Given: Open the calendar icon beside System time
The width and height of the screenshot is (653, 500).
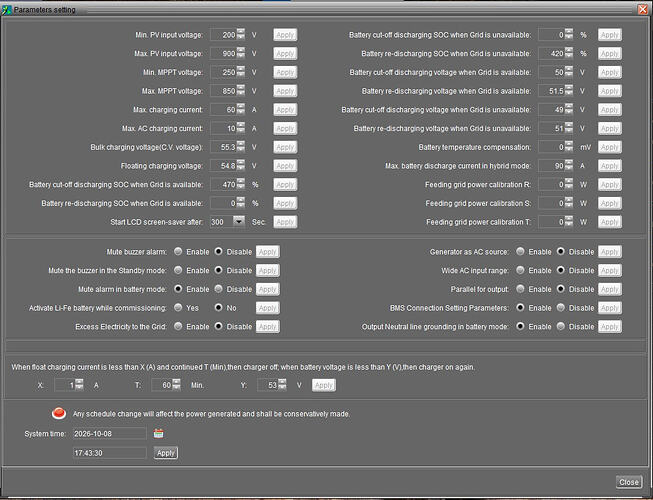Looking at the screenshot, I should (158, 434).
